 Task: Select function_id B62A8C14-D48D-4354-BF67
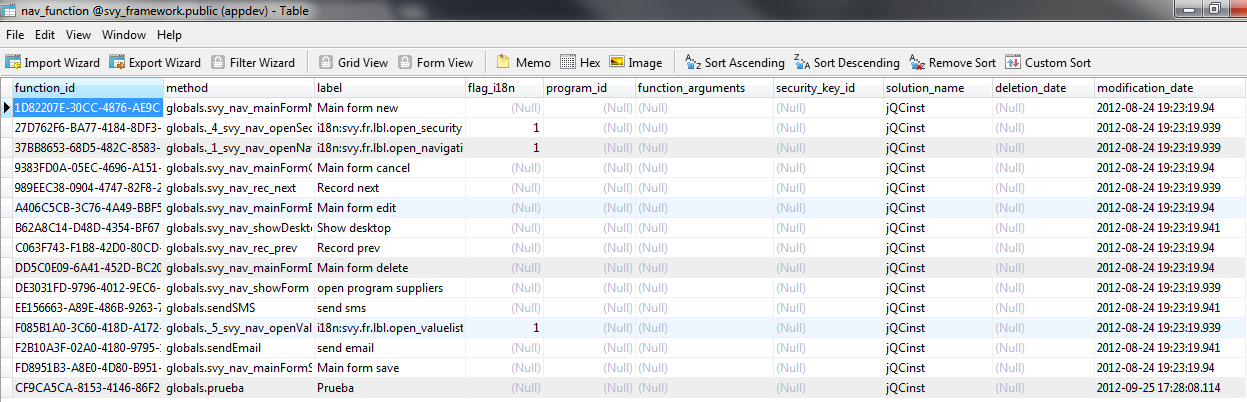[x=87, y=228]
